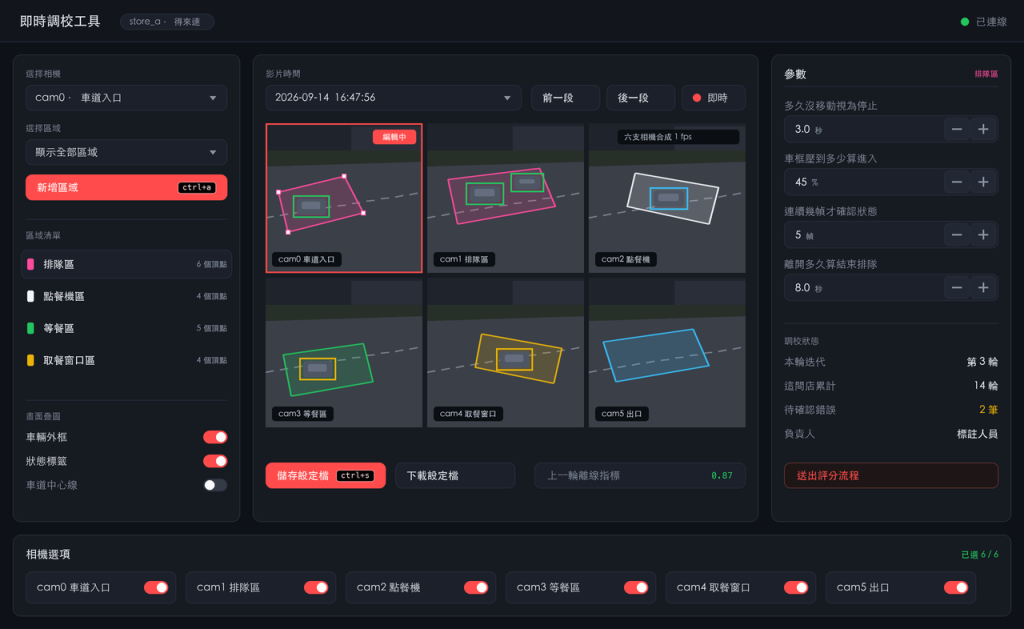Enable the 車道中心線 overlay
1024x629 pixels.
pyautogui.click(x=215, y=485)
